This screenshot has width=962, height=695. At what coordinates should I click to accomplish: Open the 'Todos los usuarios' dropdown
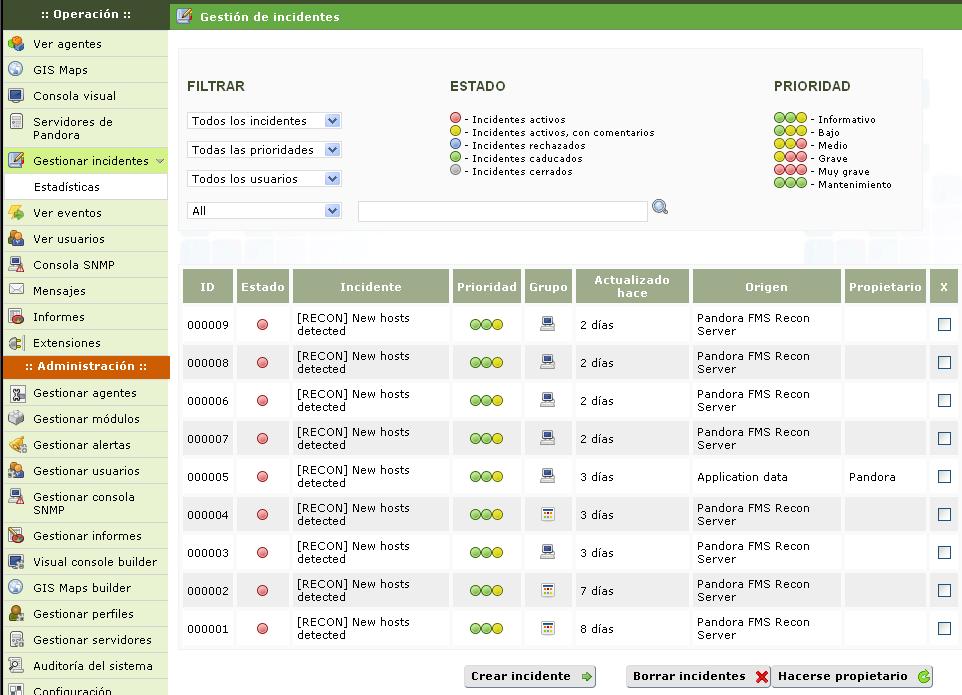[x=264, y=179]
